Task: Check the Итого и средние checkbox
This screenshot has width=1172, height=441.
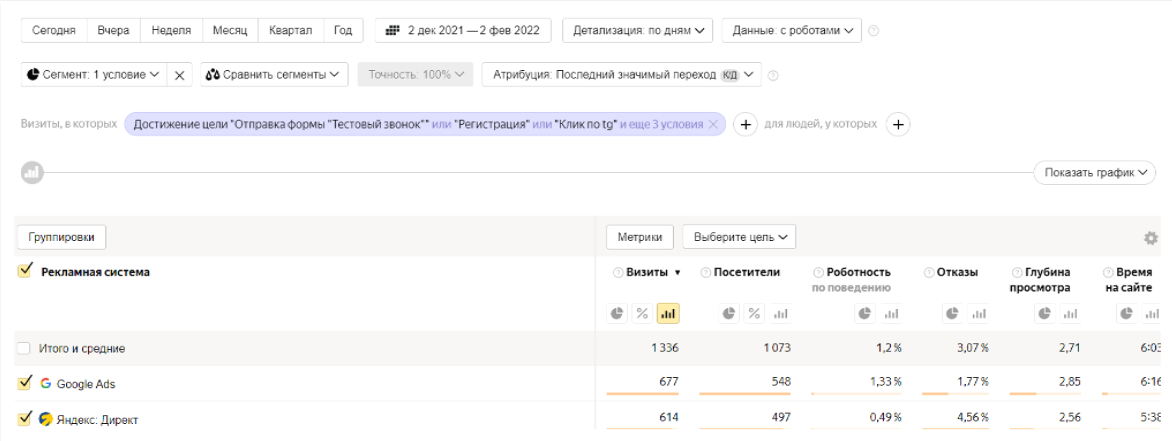Action: (x=24, y=348)
